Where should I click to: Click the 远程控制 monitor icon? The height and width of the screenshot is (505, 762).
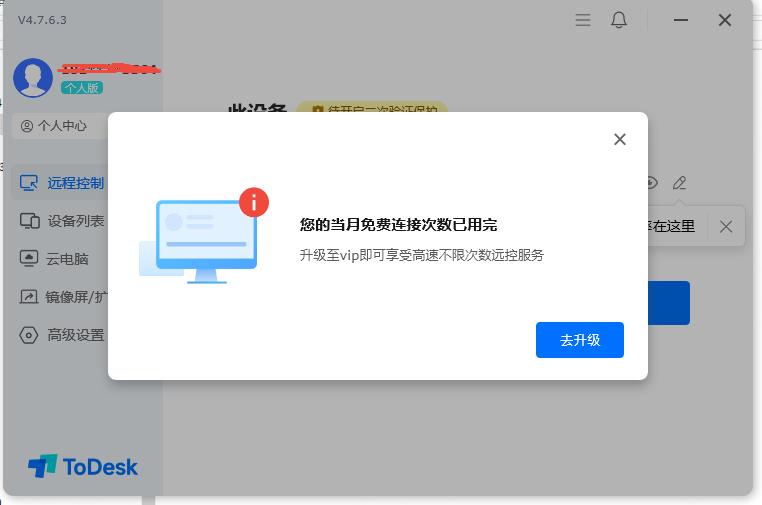point(29,183)
